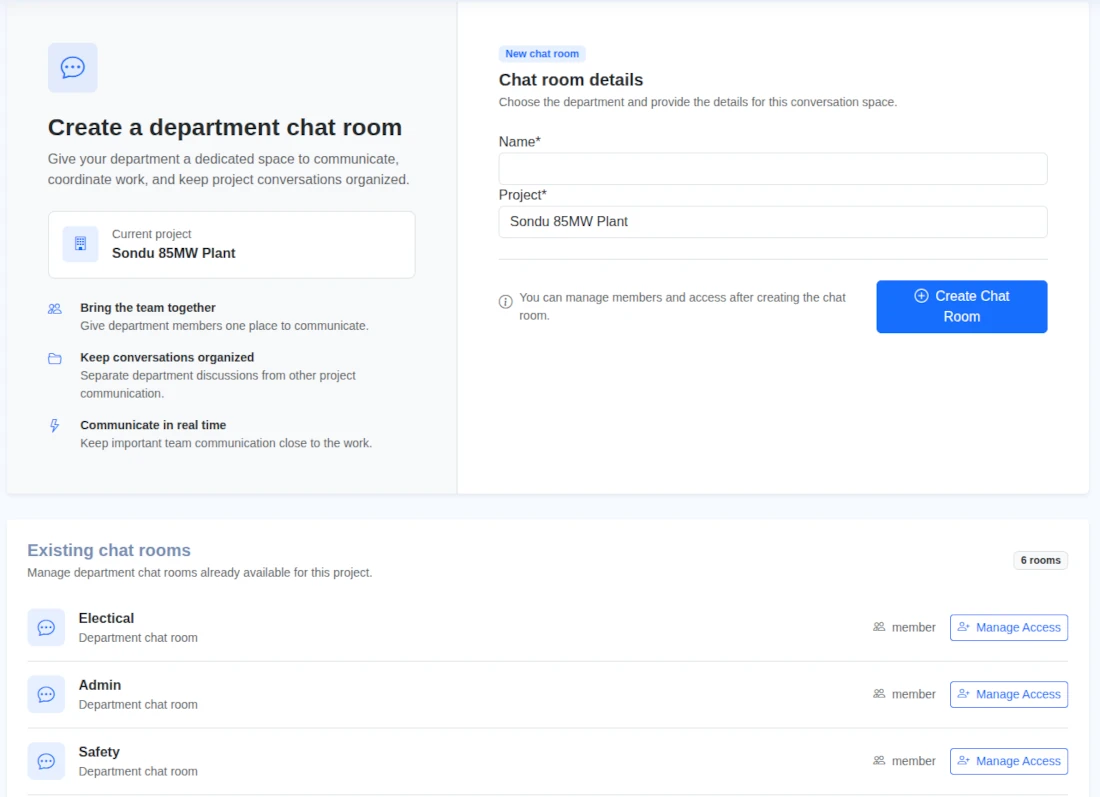1100x797 pixels.
Task: Click the people icon beside Bring the team together
Action: click(55, 309)
